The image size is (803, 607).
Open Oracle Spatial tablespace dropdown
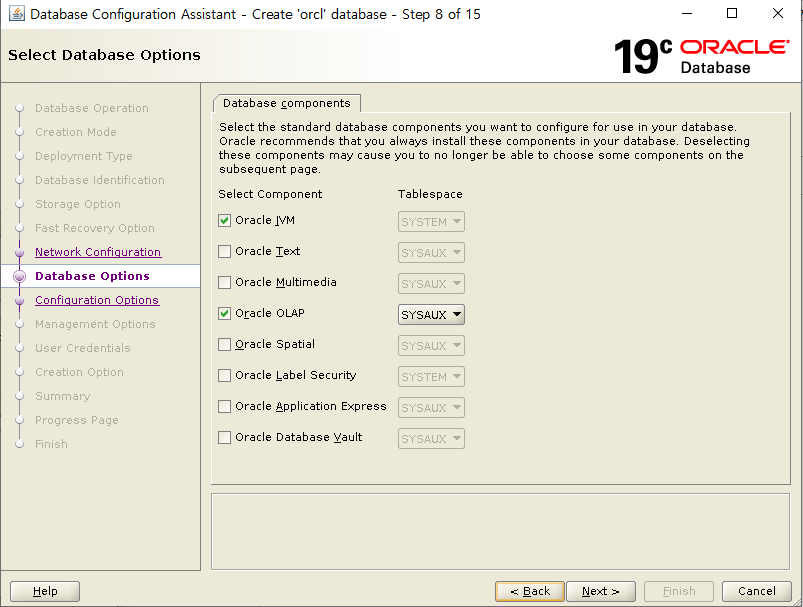point(431,346)
